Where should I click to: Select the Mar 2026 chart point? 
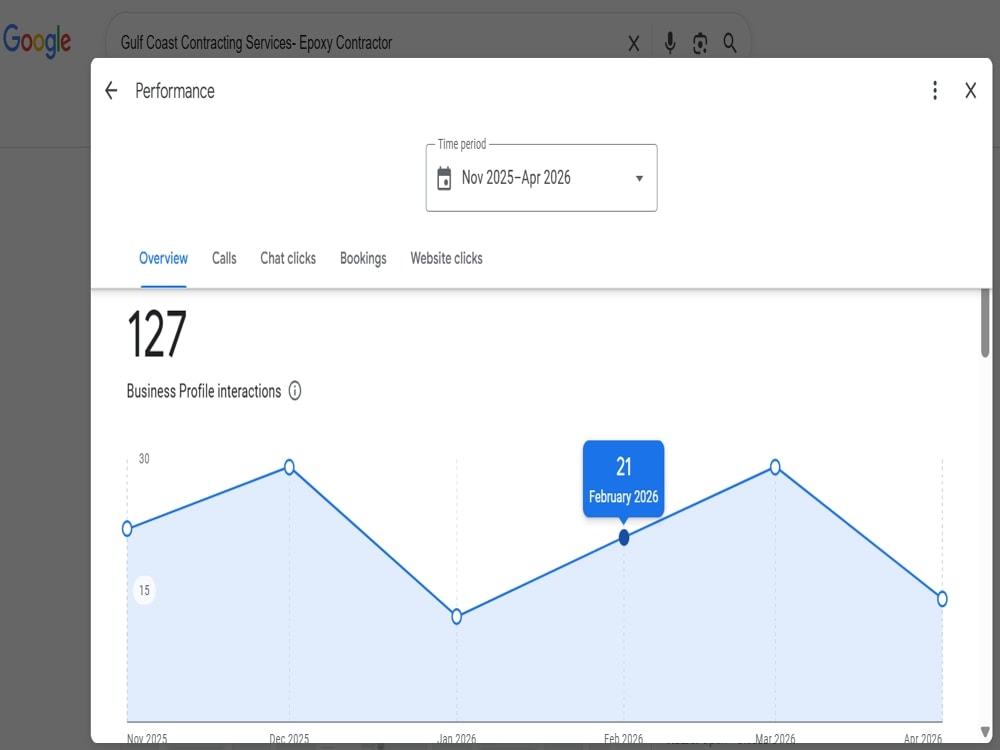pyautogui.click(x=775, y=467)
